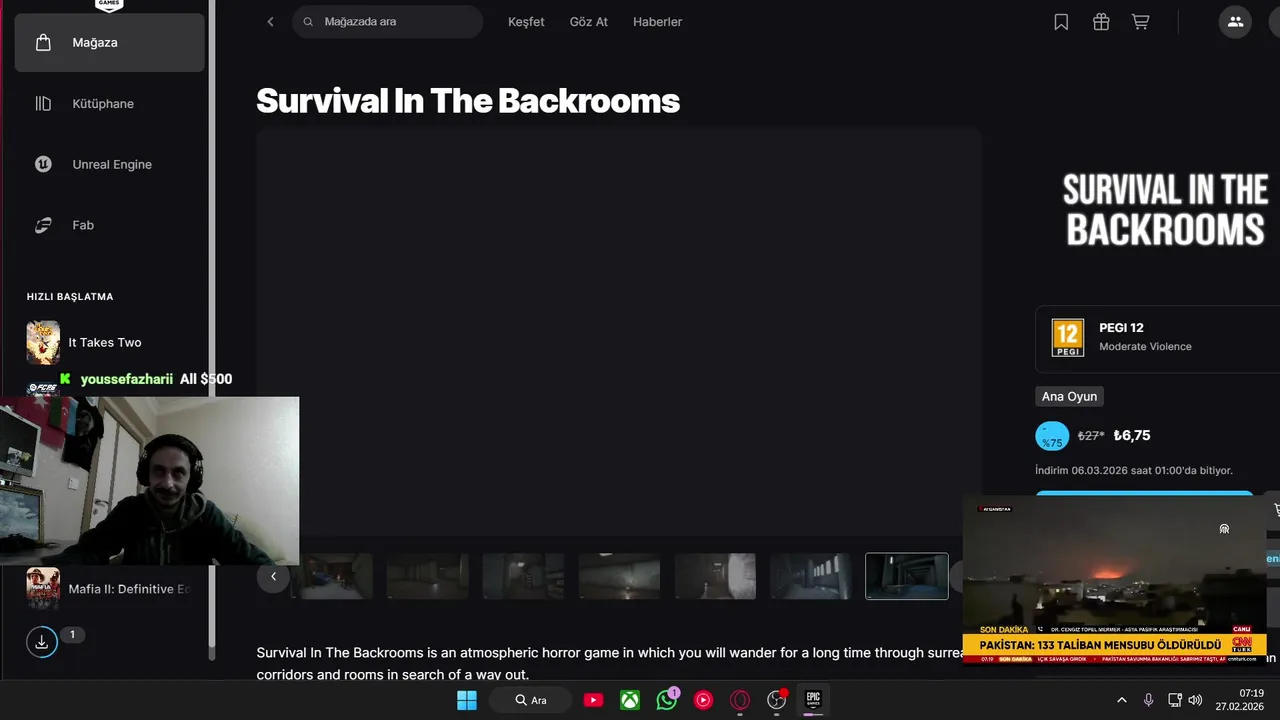Screen dimensions: 1280x720
Task: Click the PAKİSTAN: 133 TALİBAN news headline
Action: click(x=1100, y=646)
